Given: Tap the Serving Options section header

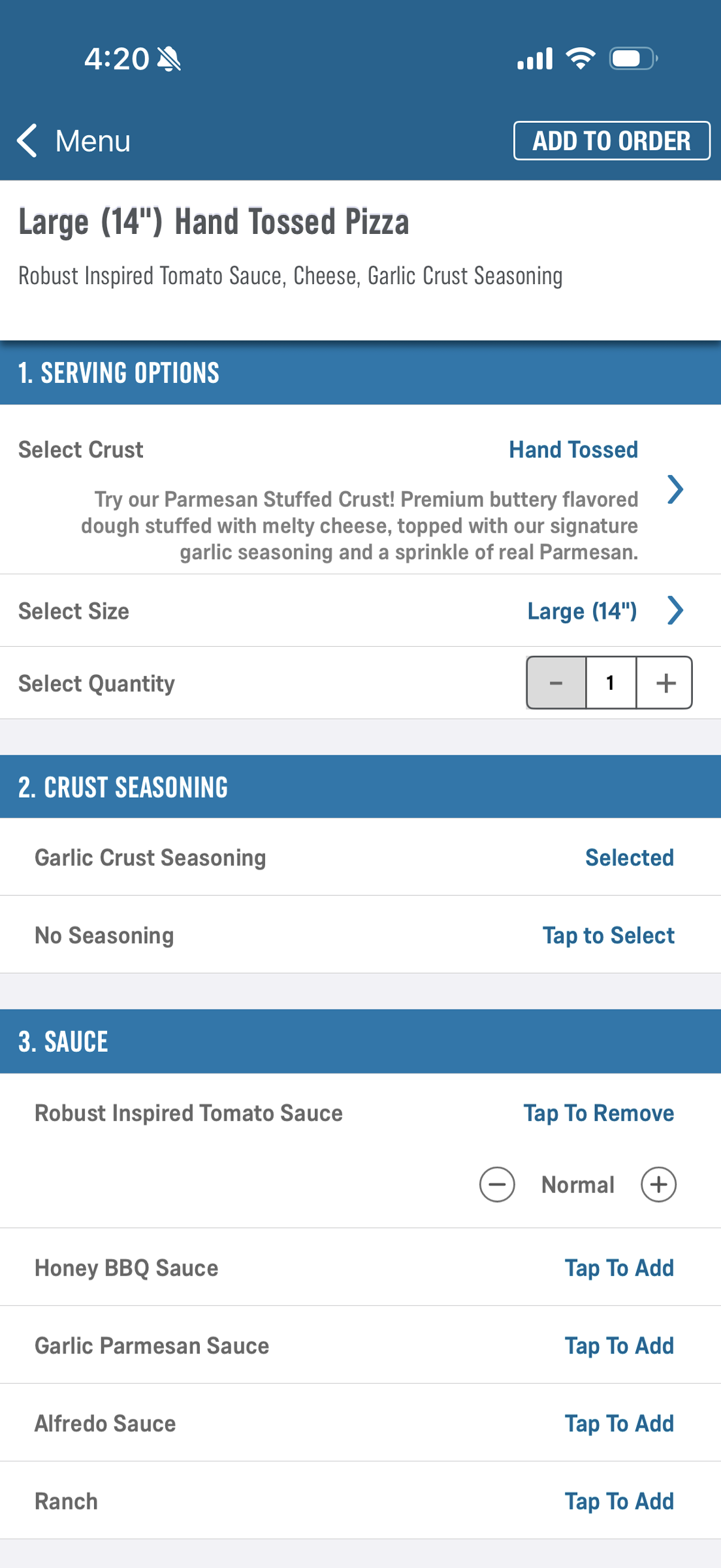Looking at the screenshot, I should click(360, 373).
